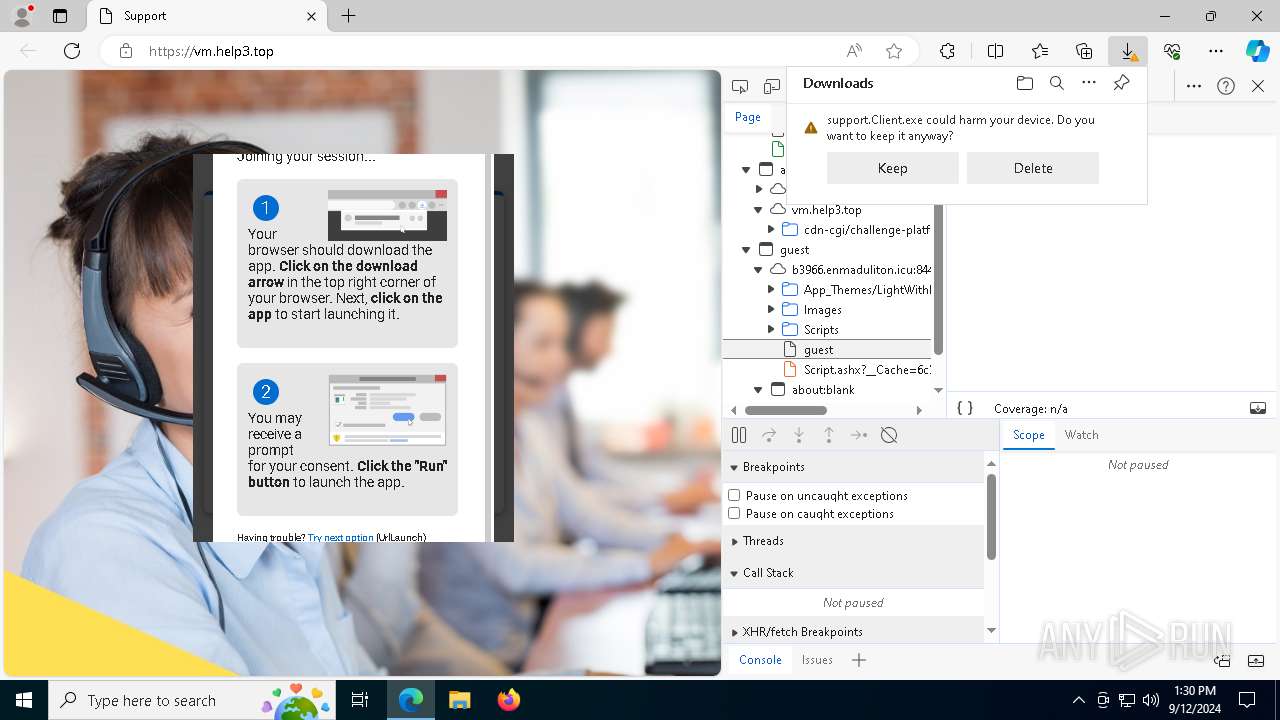This screenshot has width=1280, height=720.
Task: Click the dock quick view icon in the drawer
Action: coord(1222,661)
